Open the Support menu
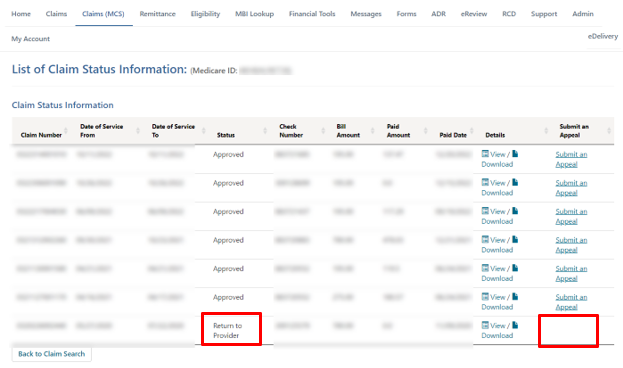 coord(544,14)
